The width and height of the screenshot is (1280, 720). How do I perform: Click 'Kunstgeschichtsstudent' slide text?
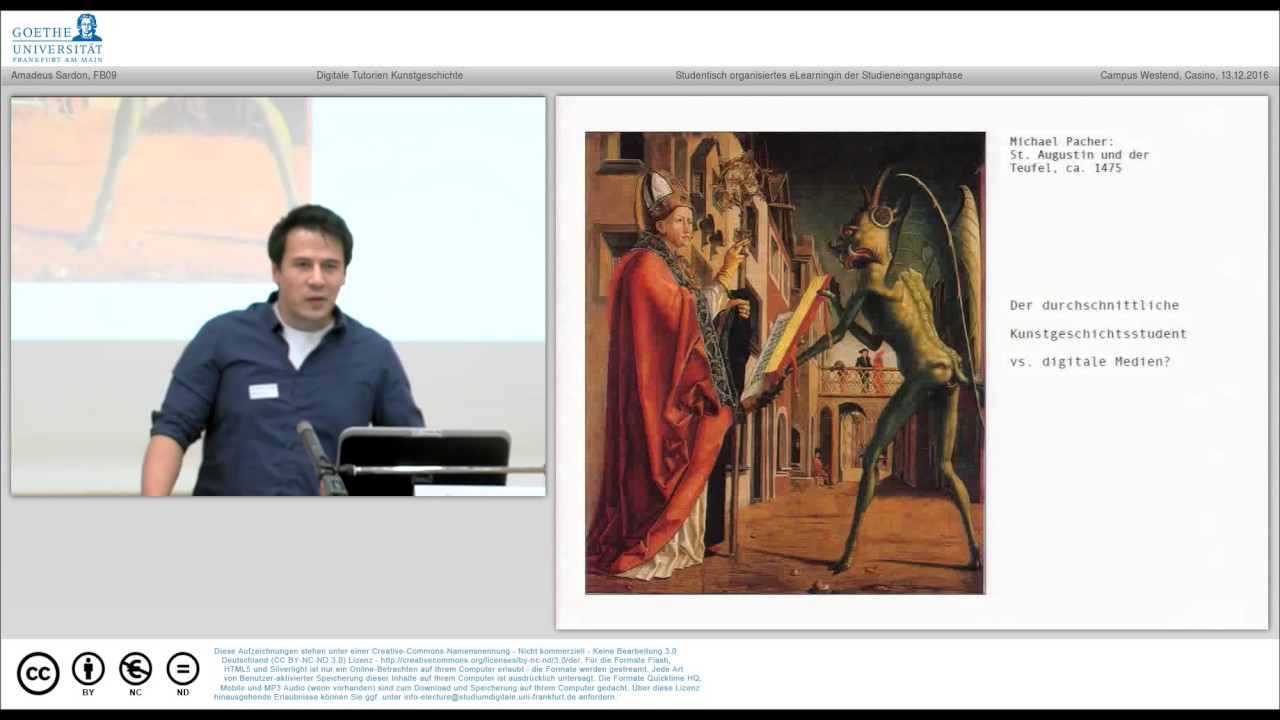coord(1098,333)
